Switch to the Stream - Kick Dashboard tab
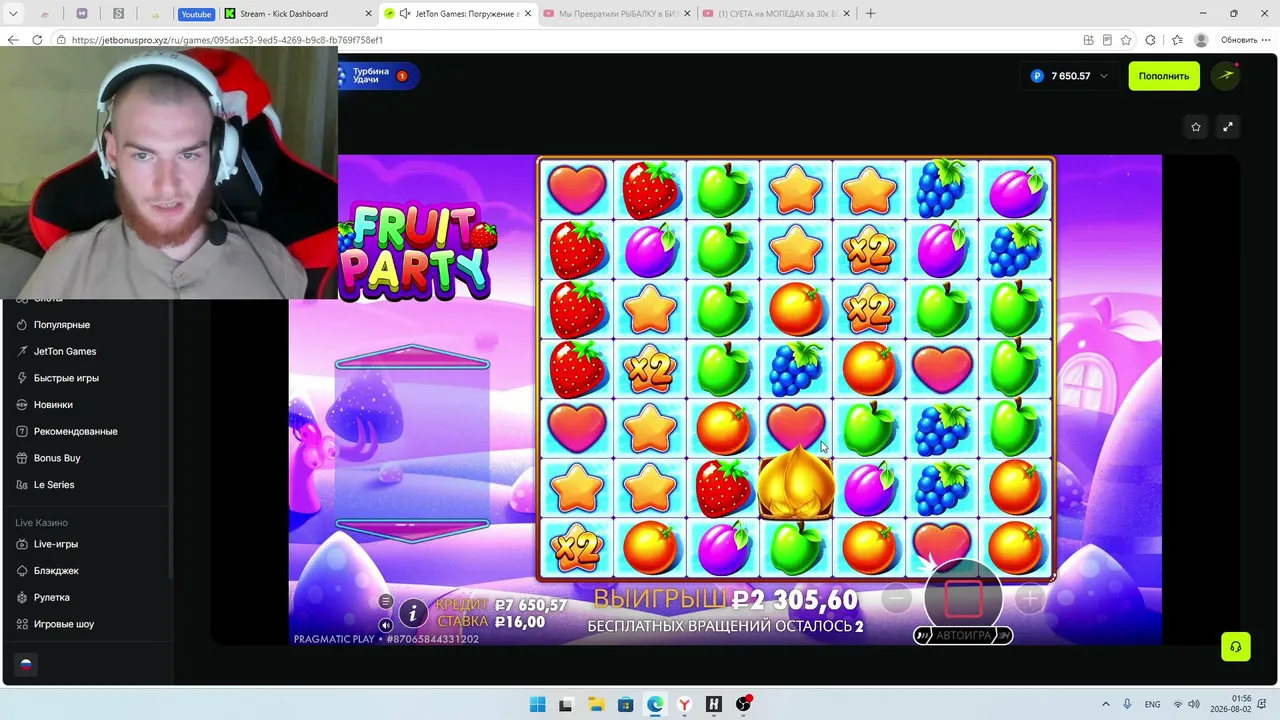 pyautogui.click(x=296, y=14)
